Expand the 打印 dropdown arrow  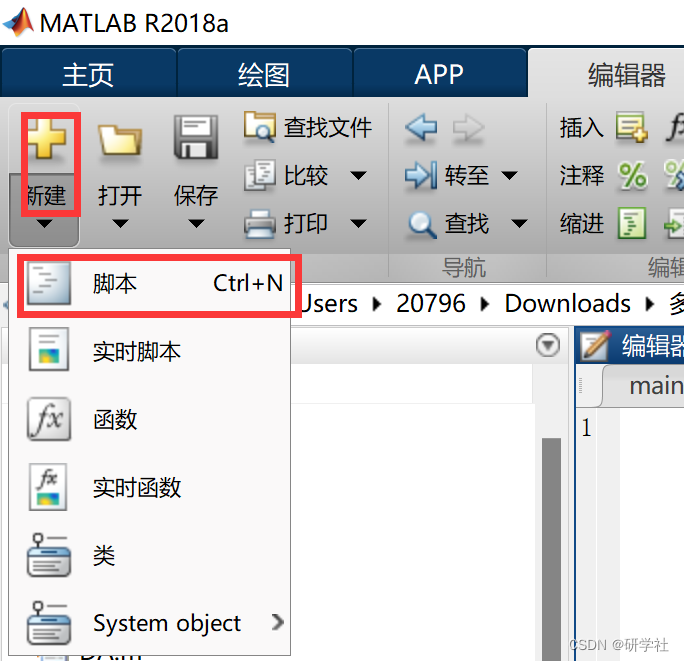coord(358,224)
